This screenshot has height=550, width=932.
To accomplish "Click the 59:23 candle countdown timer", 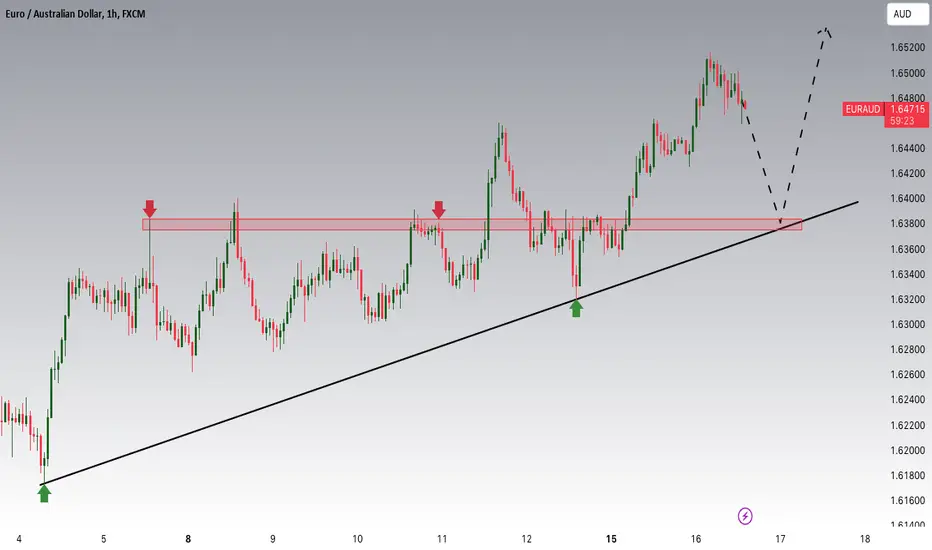I will [x=902, y=121].
